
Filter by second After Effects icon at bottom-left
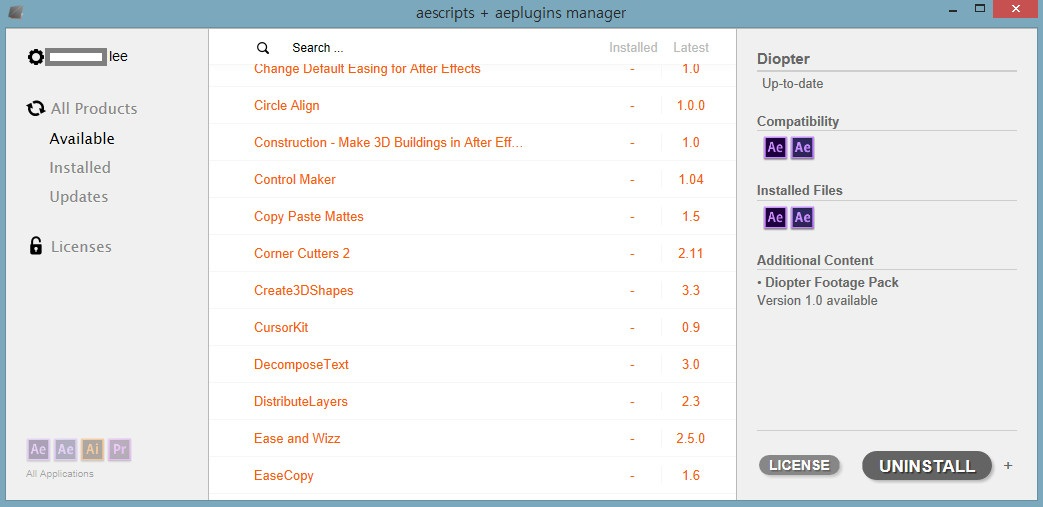[x=65, y=450]
